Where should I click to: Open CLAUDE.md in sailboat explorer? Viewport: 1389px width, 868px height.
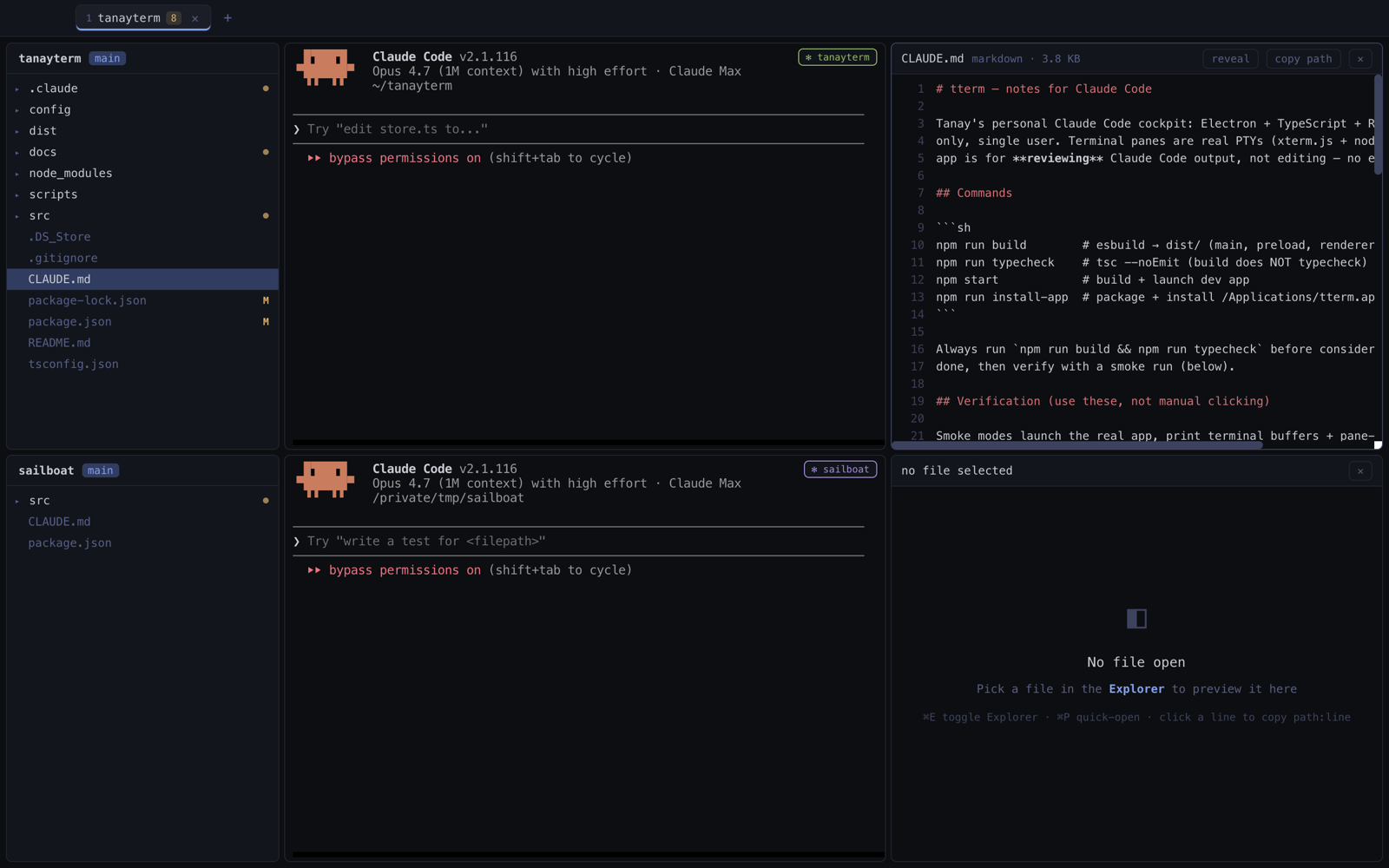pyautogui.click(x=142, y=522)
